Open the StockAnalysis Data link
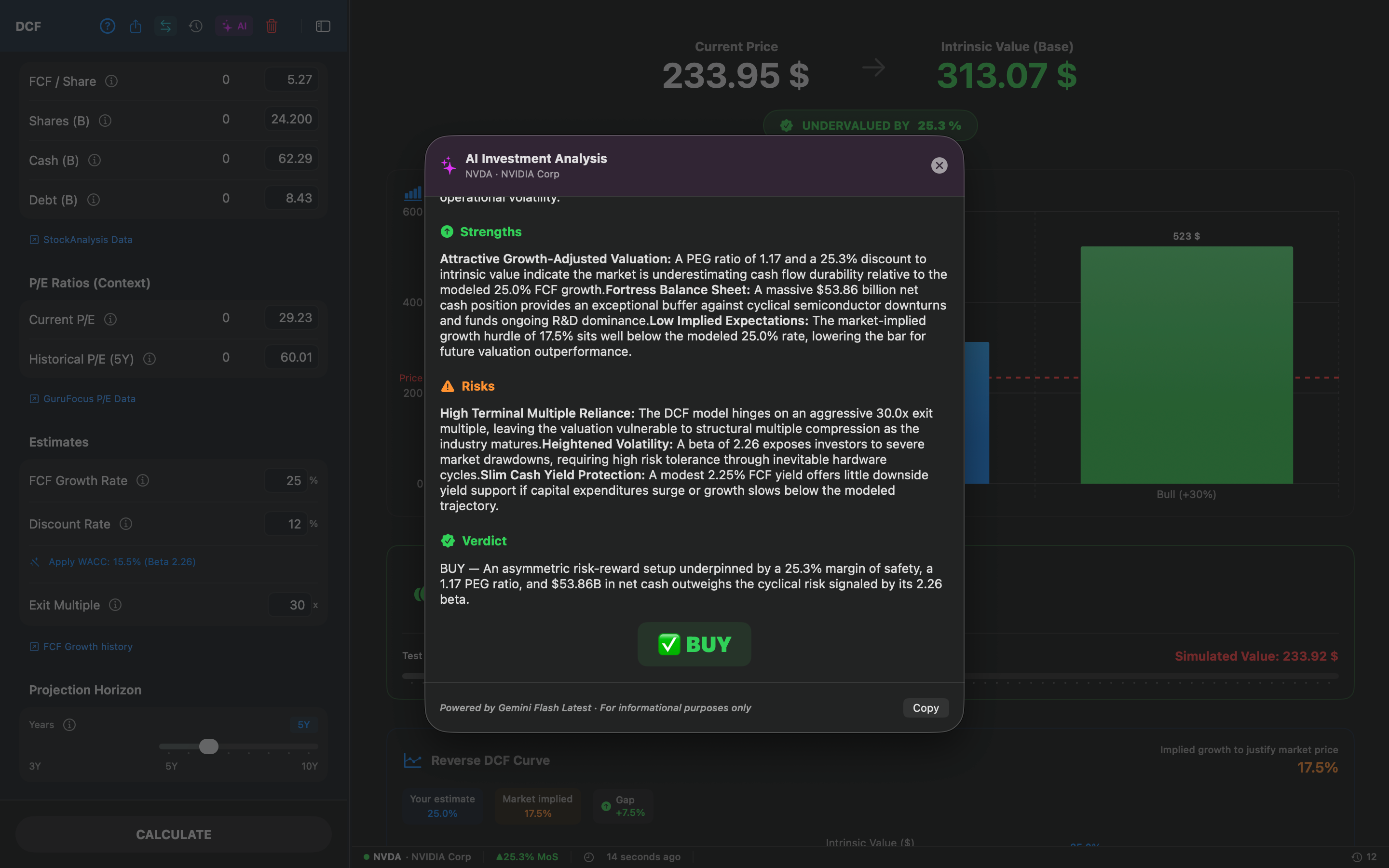The height and width of the screenshot is (868, 1389). 81,239
